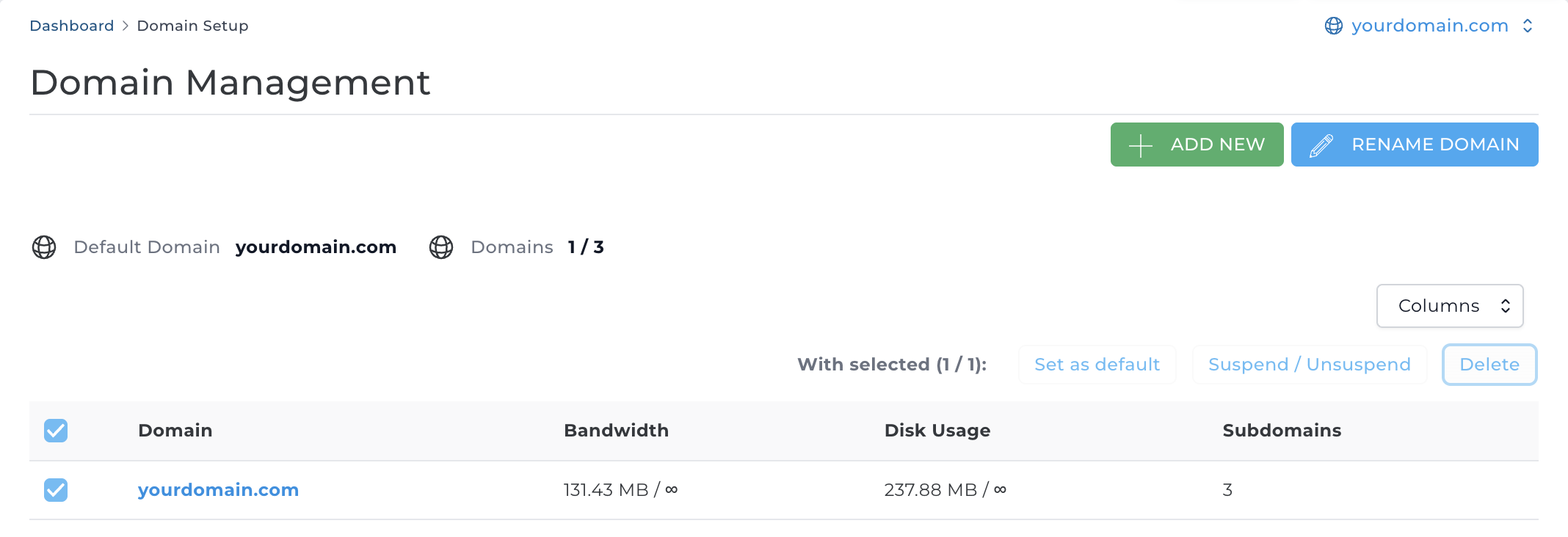Select Domain Setup in the breadcrumb

(x=192, y=26)
